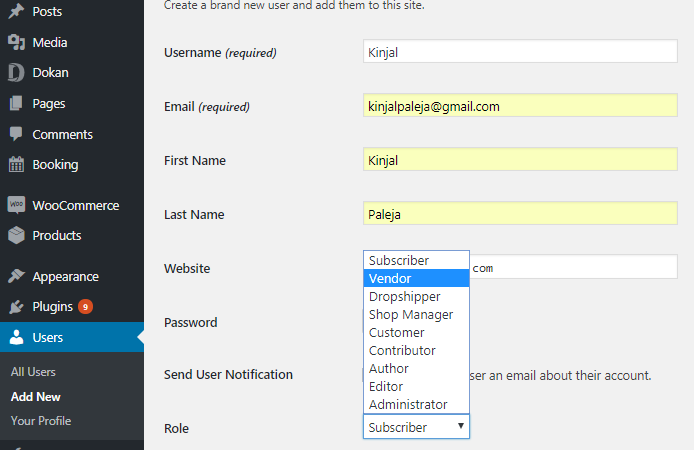Click the Products box icon
The image size is (694, 450).
[16, 236]
